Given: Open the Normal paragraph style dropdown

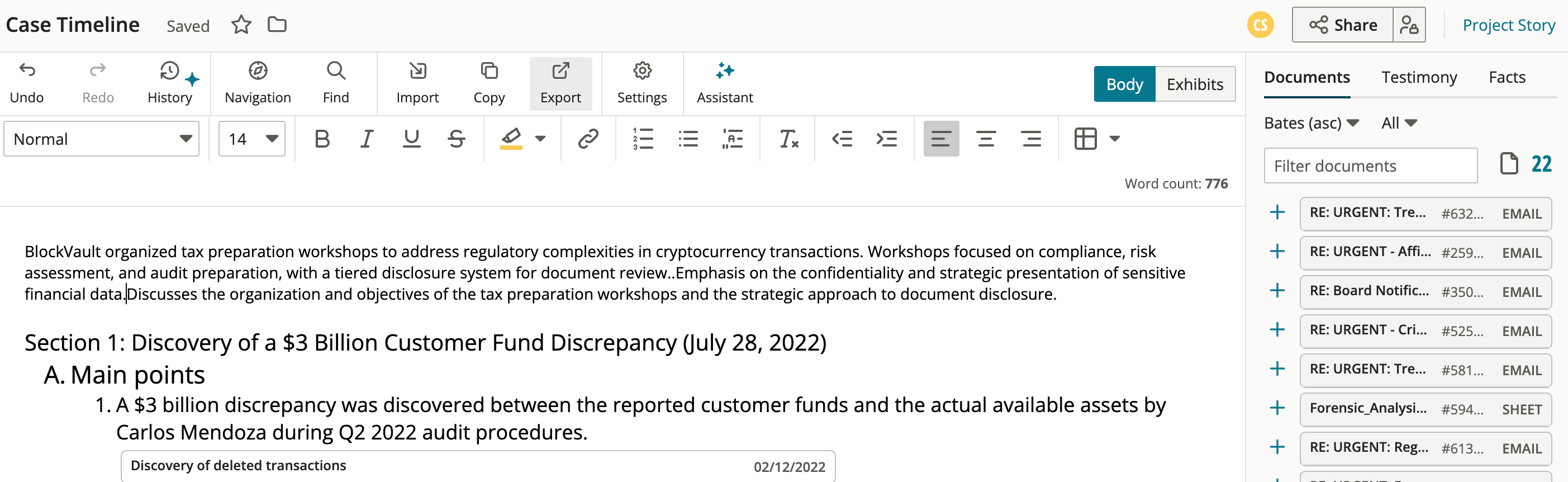Looking at the screenshot, I should click(x=102, y=139).
